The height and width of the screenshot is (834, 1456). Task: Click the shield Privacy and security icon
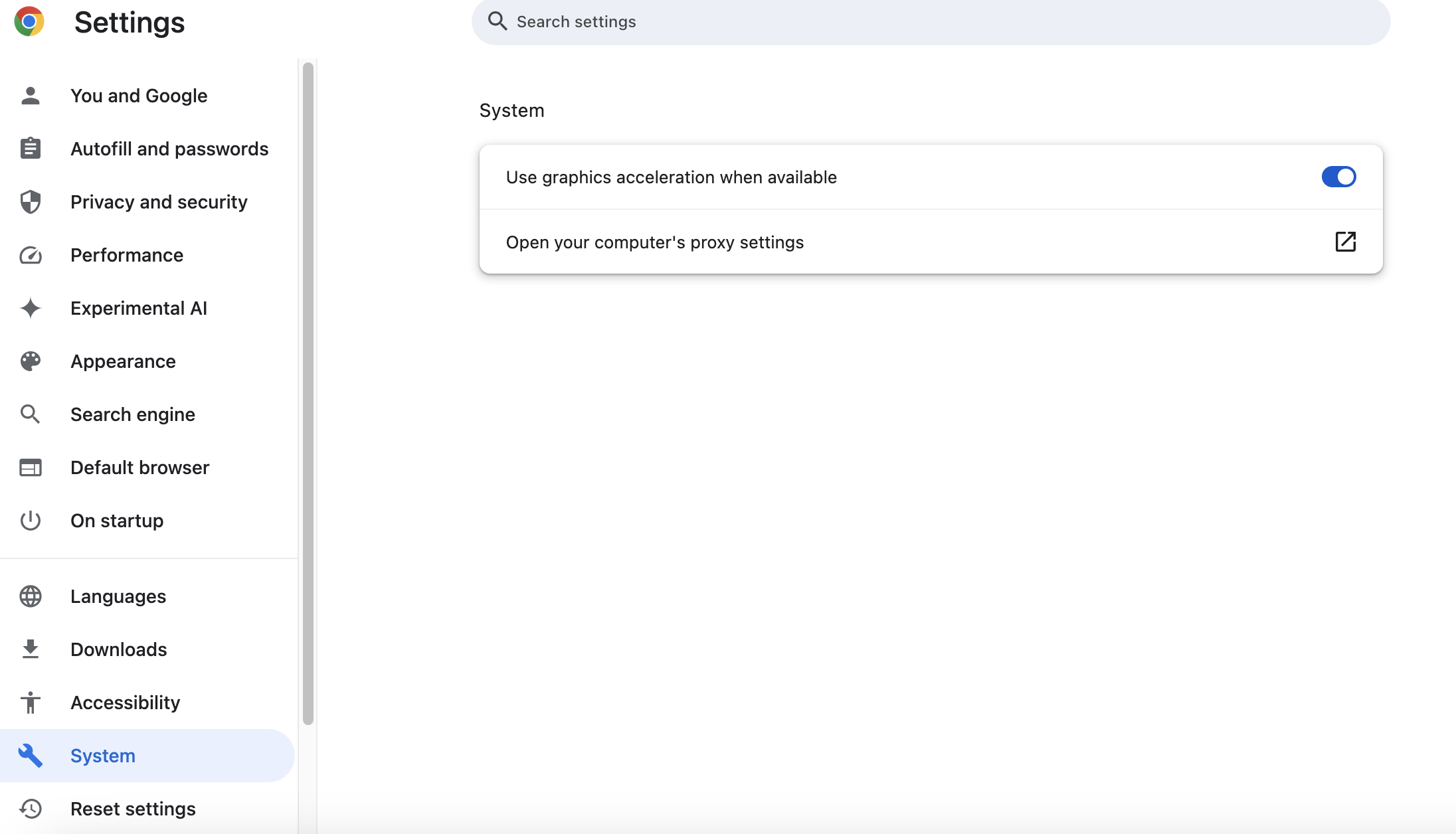(31, 202)
